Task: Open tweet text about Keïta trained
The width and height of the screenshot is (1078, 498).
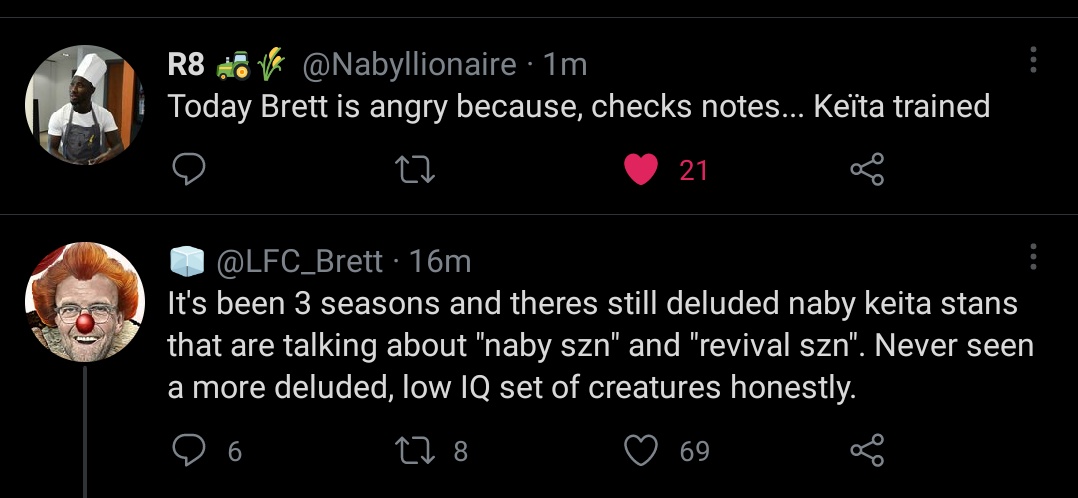Action: (579, 105)
